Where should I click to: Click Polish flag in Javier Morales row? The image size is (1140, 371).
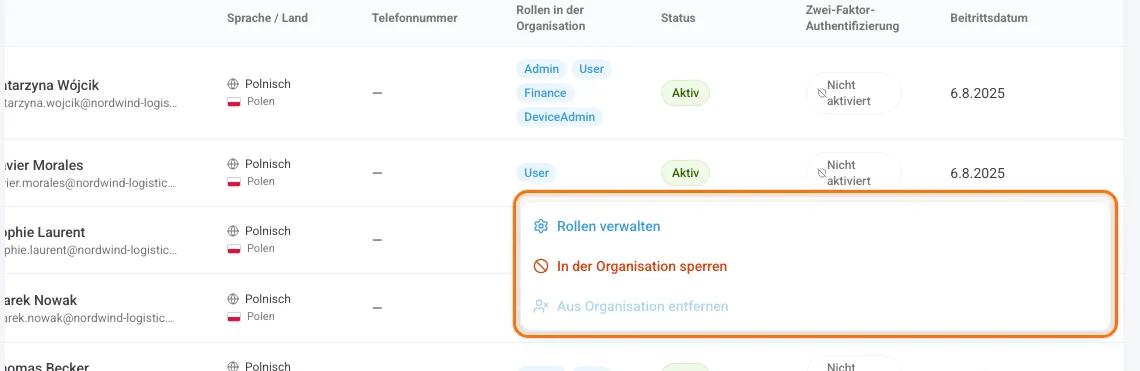coord(233,182)
